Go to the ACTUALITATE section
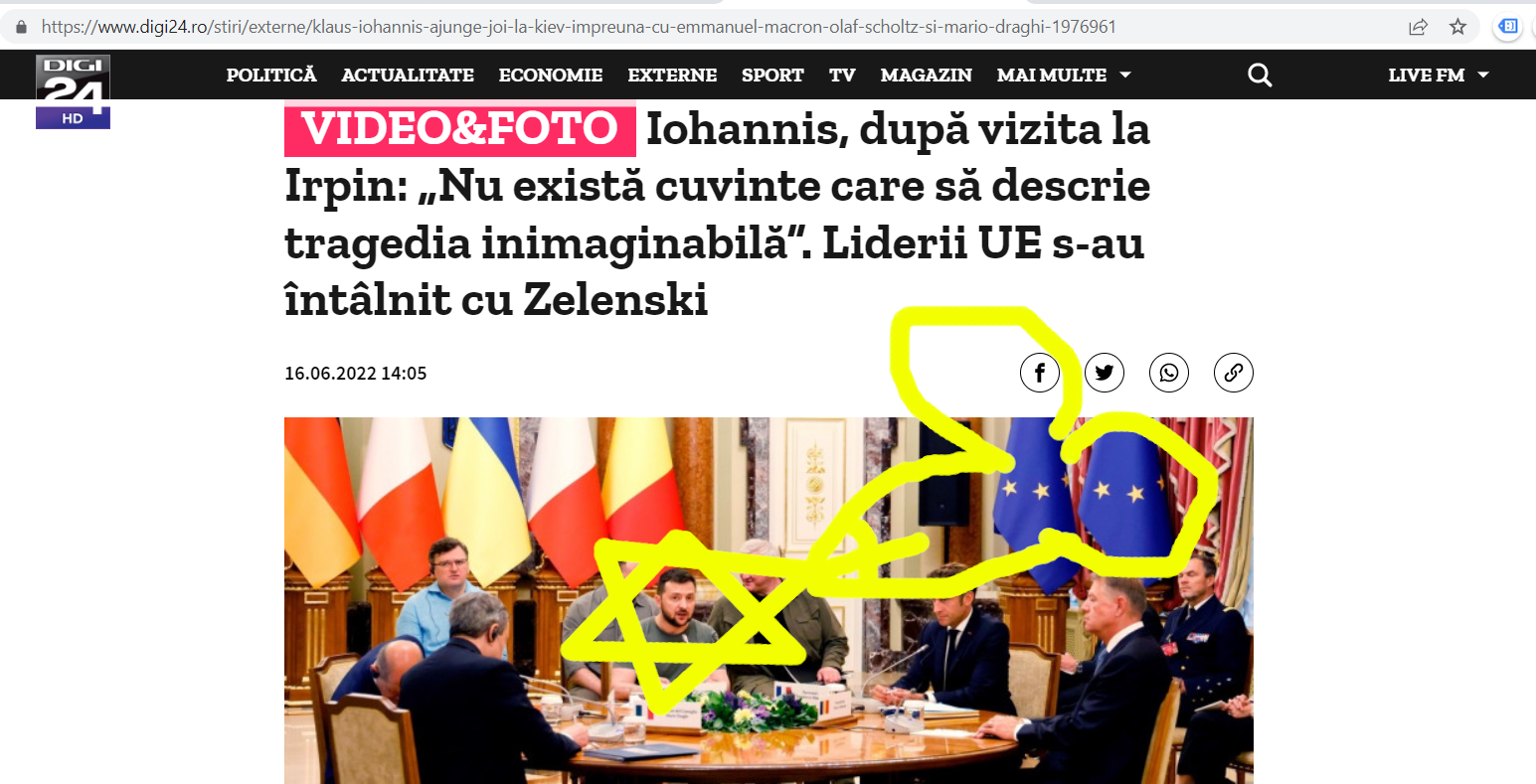 pyautogui.click(x=408, y=76)
